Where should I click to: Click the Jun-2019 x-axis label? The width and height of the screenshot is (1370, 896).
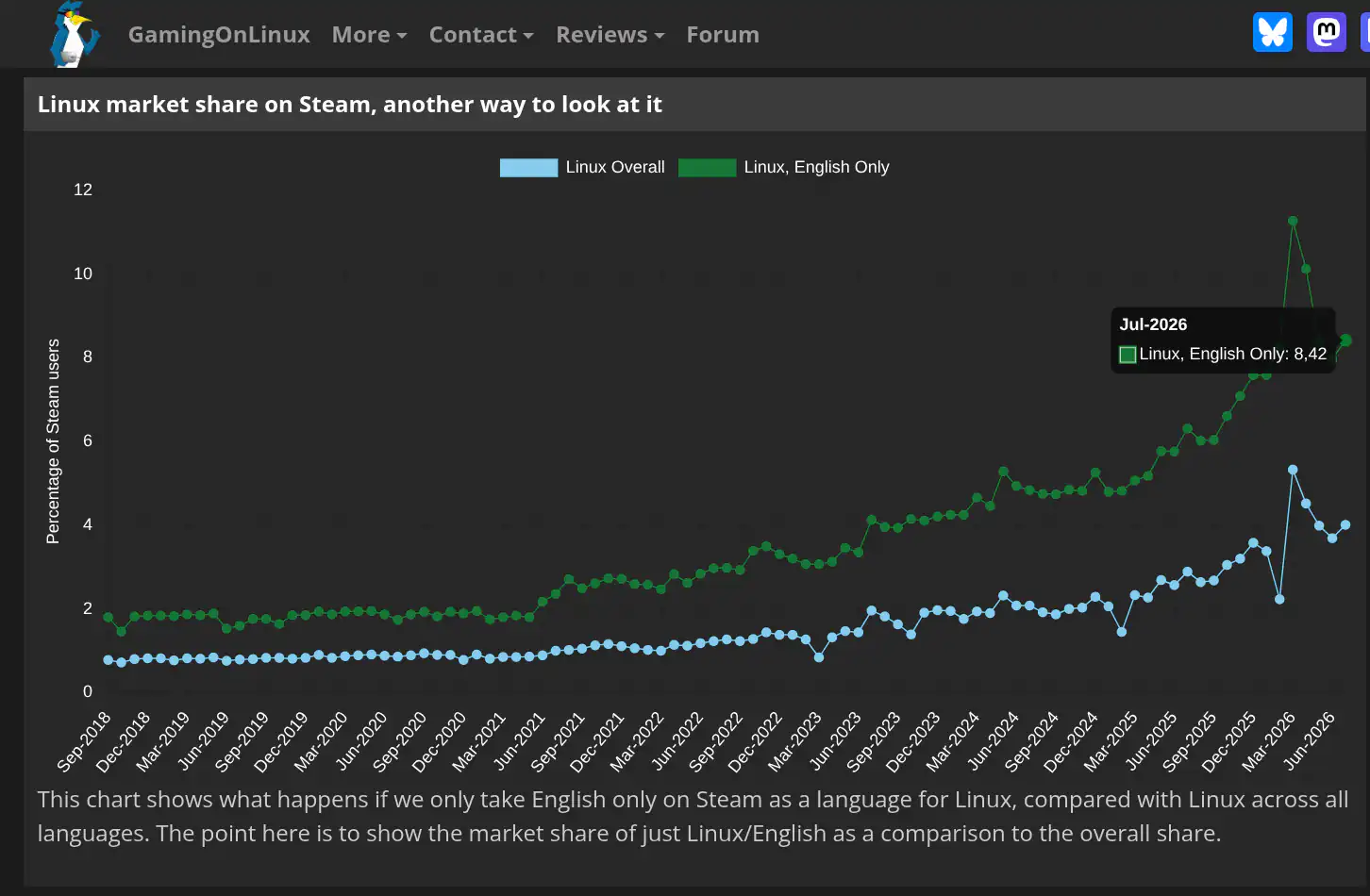coord(203,741)
